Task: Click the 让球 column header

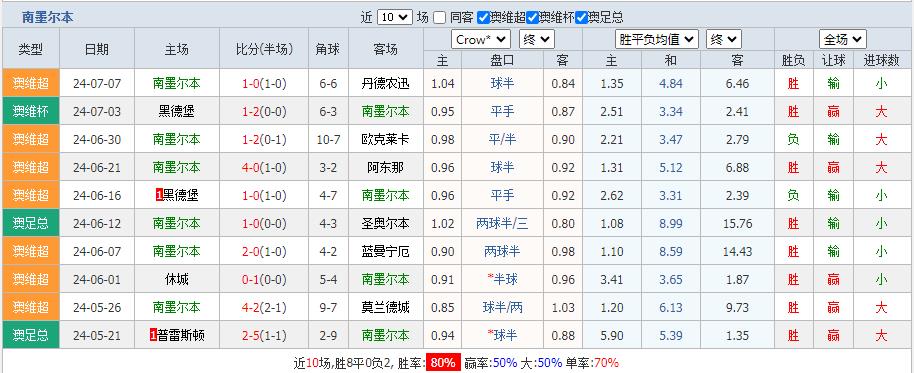Action: click(834, 59)
